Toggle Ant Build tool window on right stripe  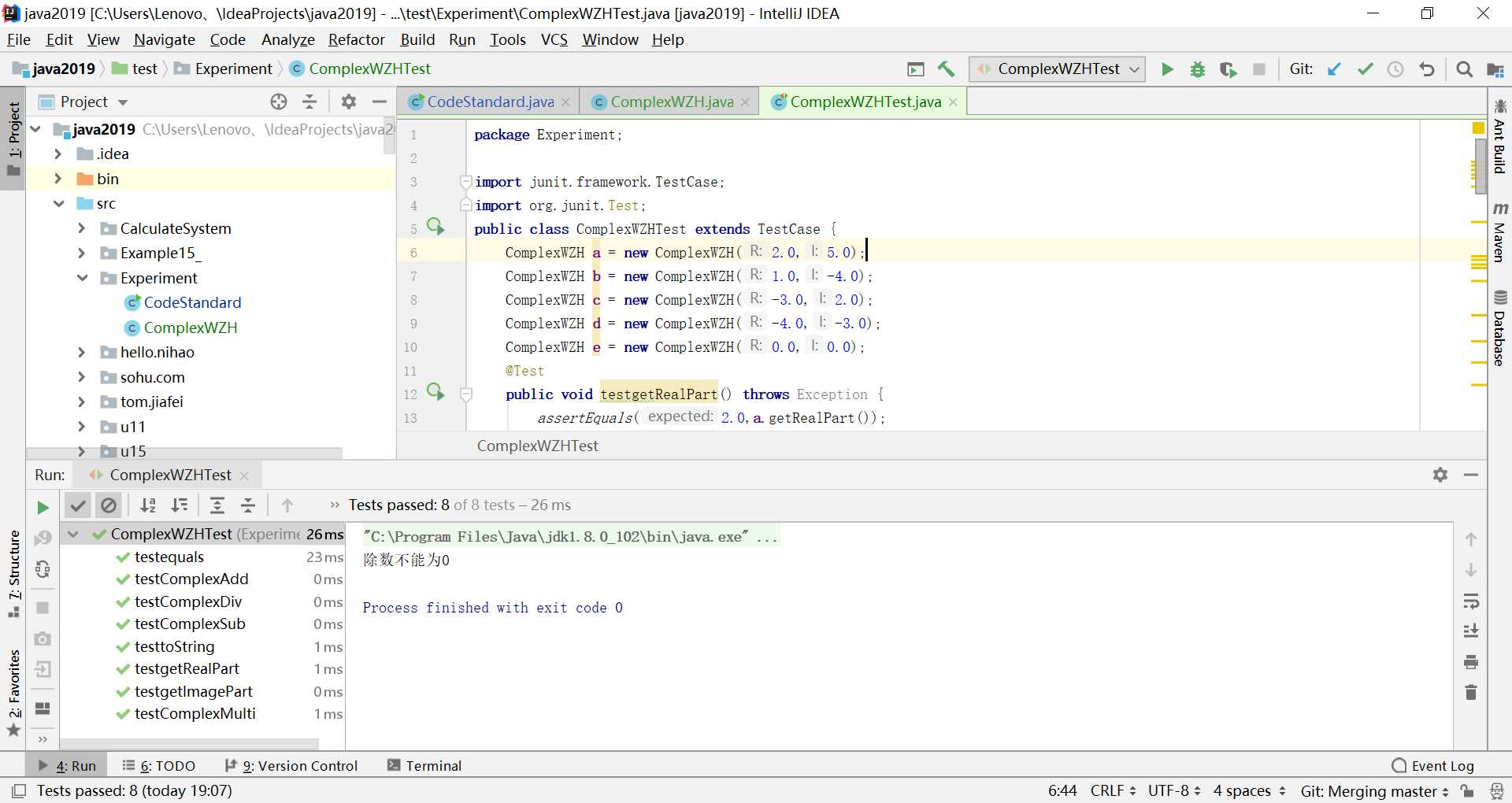(x=1500, y=137)
